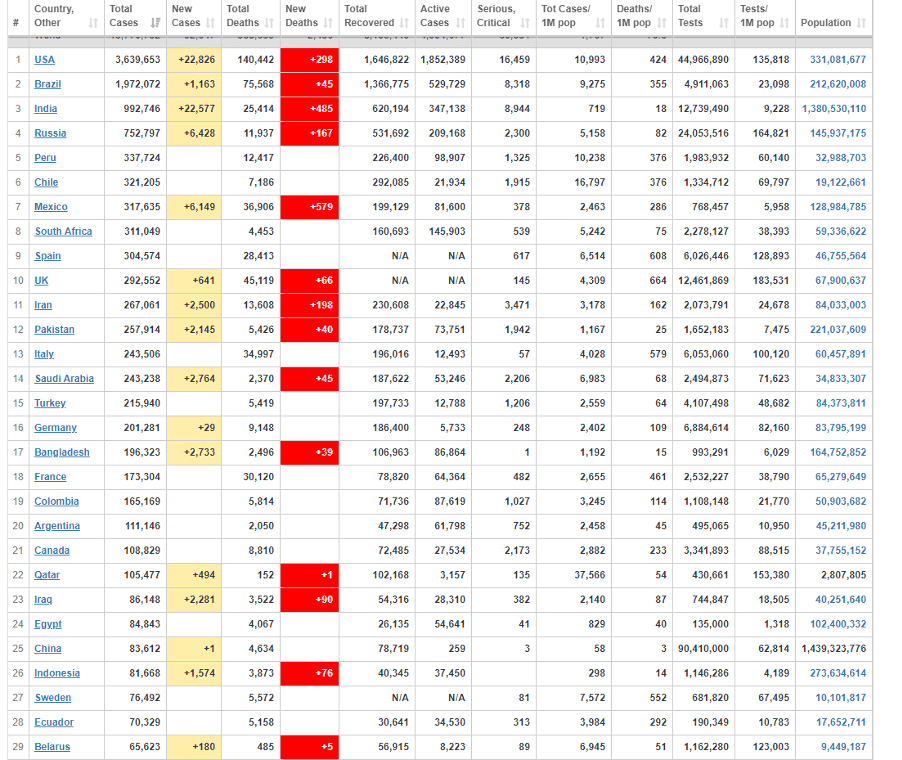Select USA total cases value 3,639,653
This screenshot has width=902, height=760.
coord(137,60)
